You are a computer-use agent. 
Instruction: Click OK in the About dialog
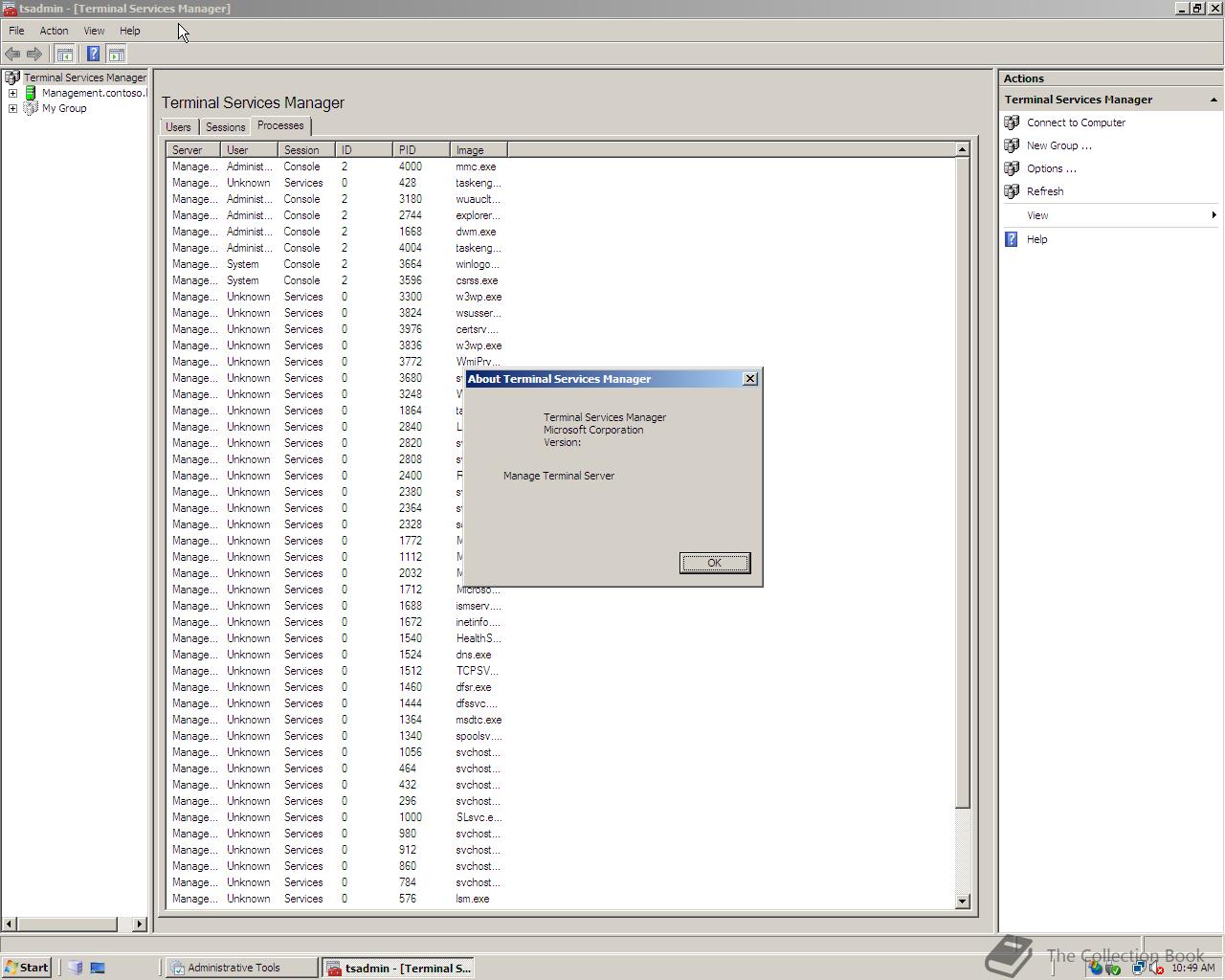click(x=715, y=563)
